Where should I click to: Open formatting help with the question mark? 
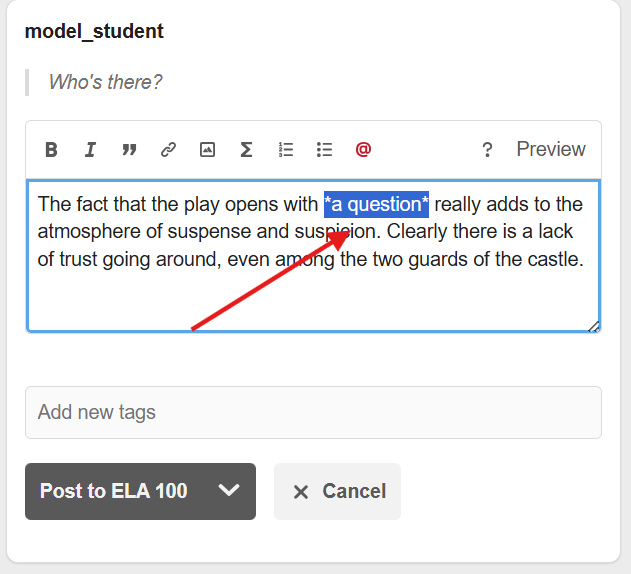pos(487,150)
